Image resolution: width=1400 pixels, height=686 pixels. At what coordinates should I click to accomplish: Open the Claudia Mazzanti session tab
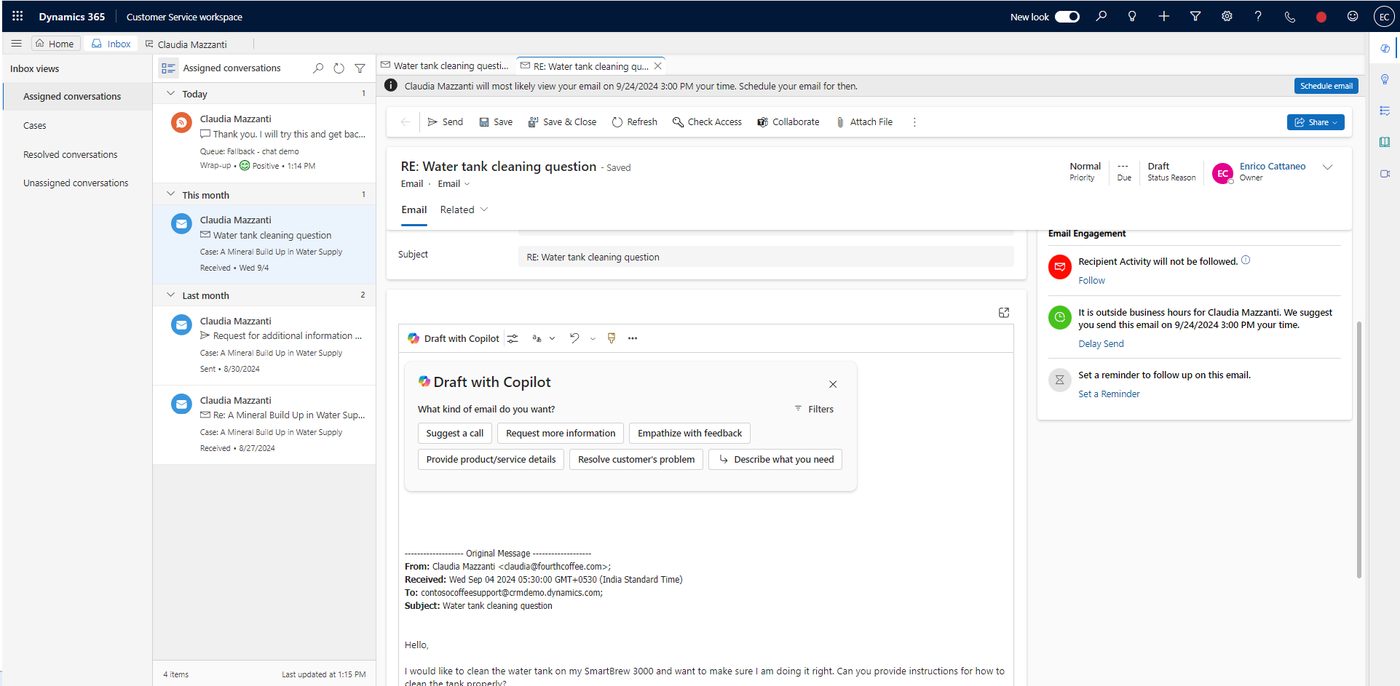[x=186, y=44]
